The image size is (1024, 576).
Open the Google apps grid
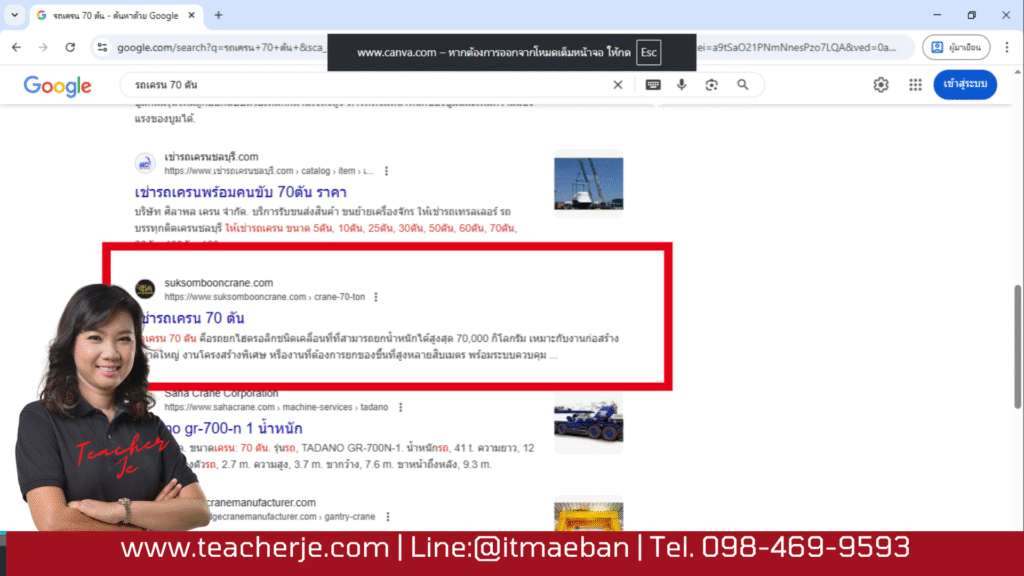pos(915,85)
